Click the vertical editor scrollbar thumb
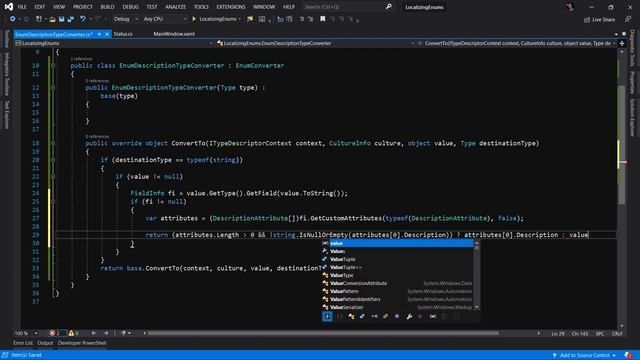 click(x=622, y=145)
